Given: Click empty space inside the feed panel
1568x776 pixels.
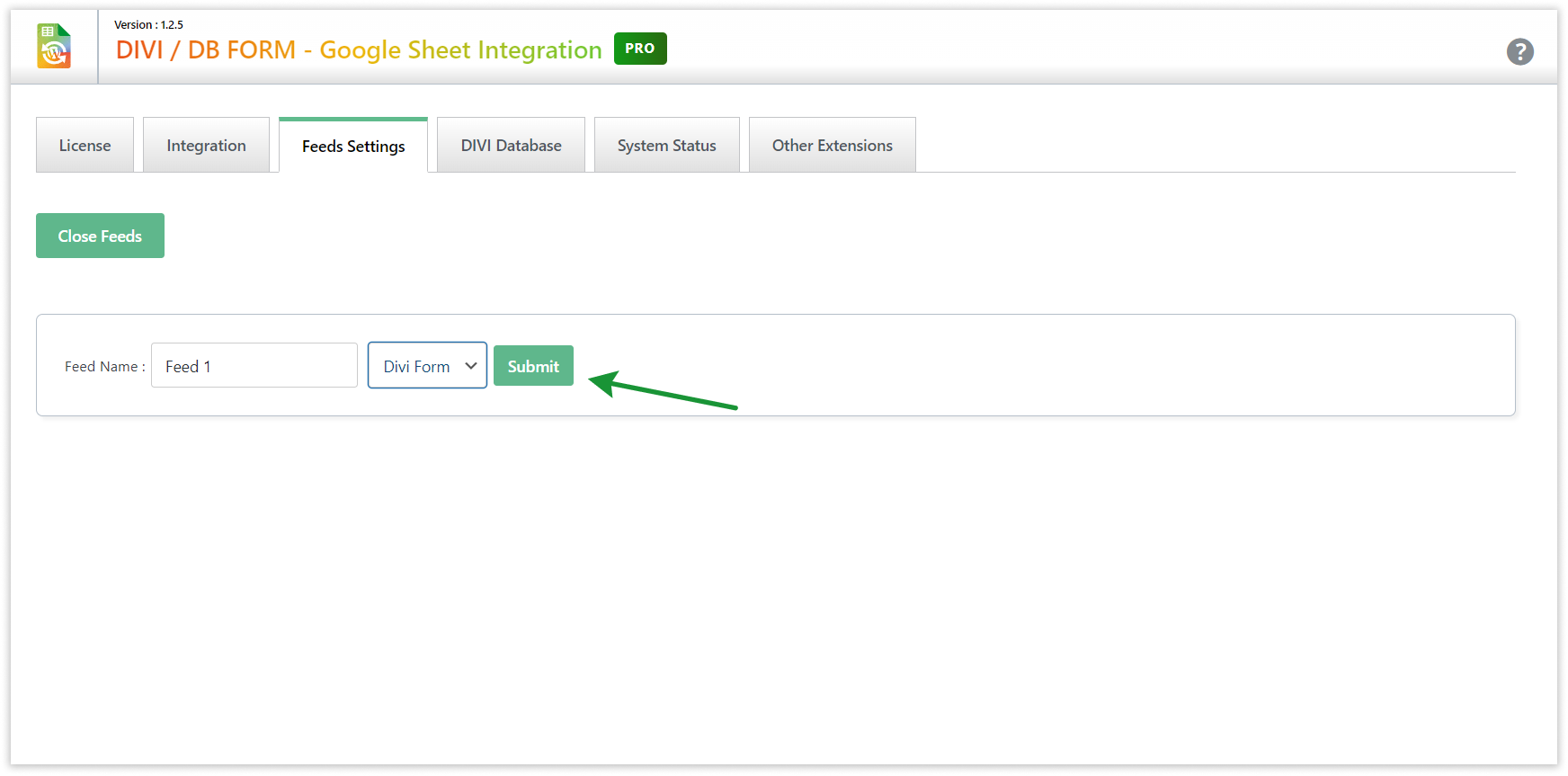Looking at the screenshot, I should point(1079,366).
